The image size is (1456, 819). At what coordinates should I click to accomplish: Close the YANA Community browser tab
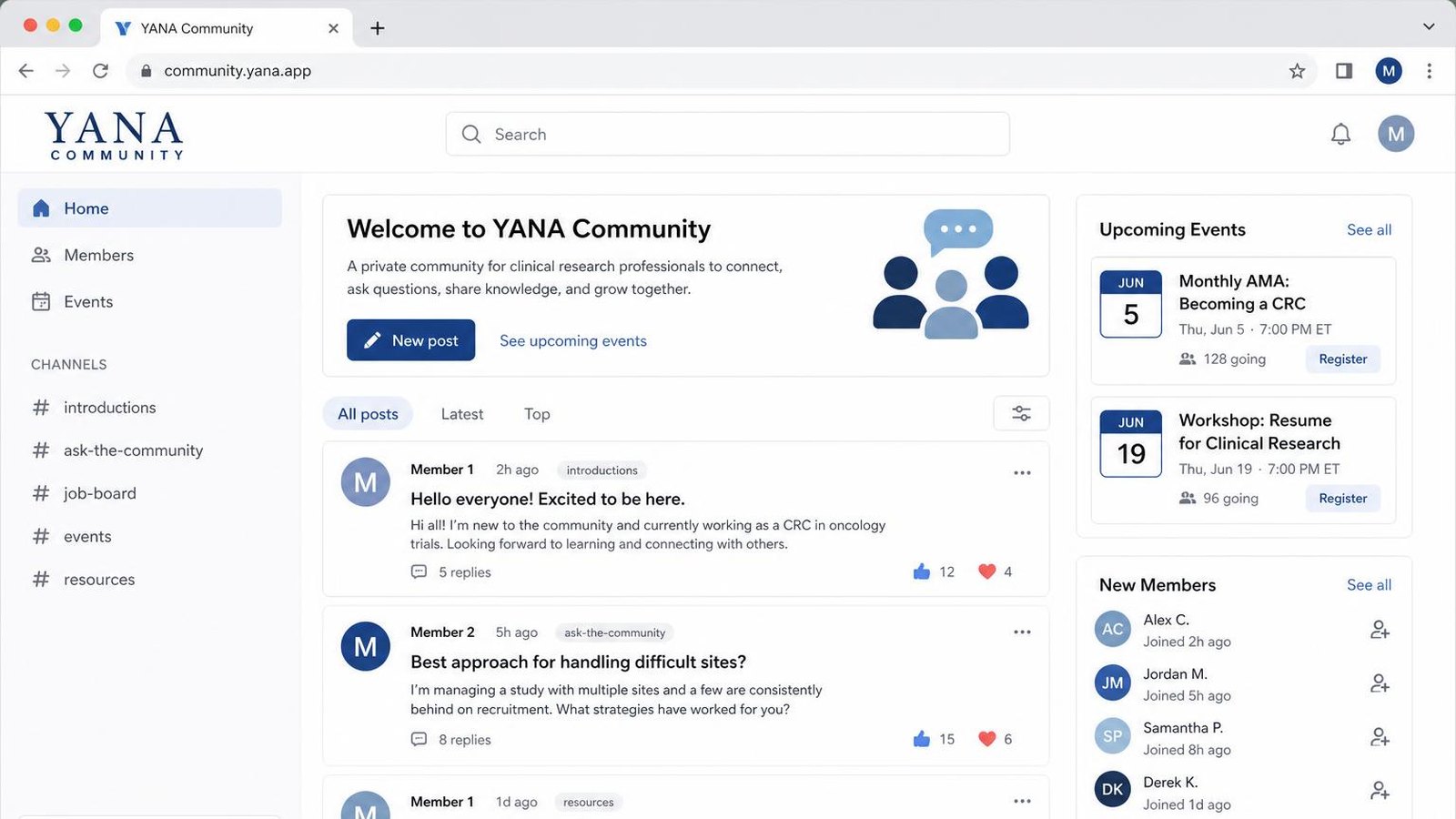(x=333, y=28)
